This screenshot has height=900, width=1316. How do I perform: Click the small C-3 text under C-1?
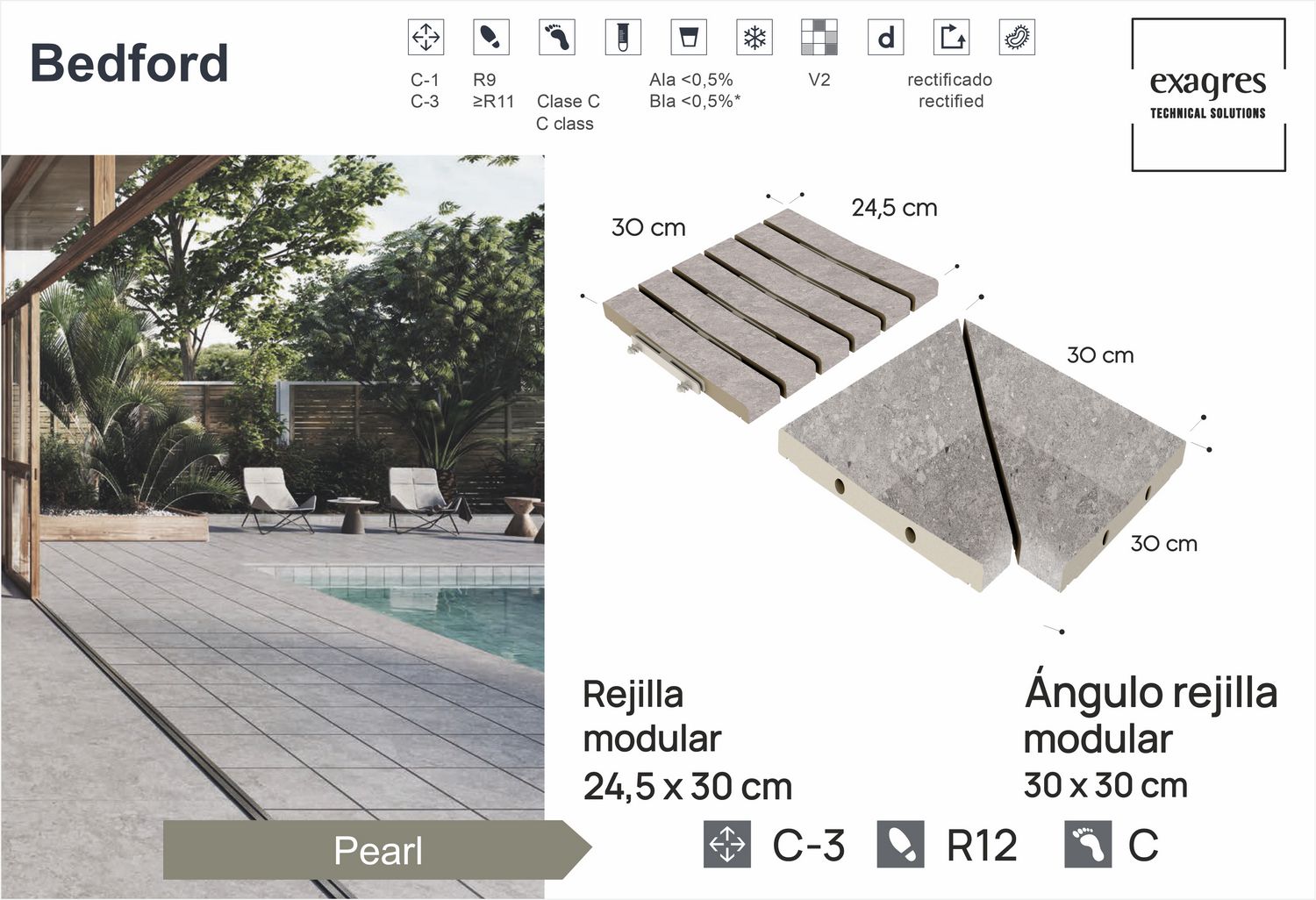coord(425,102)
